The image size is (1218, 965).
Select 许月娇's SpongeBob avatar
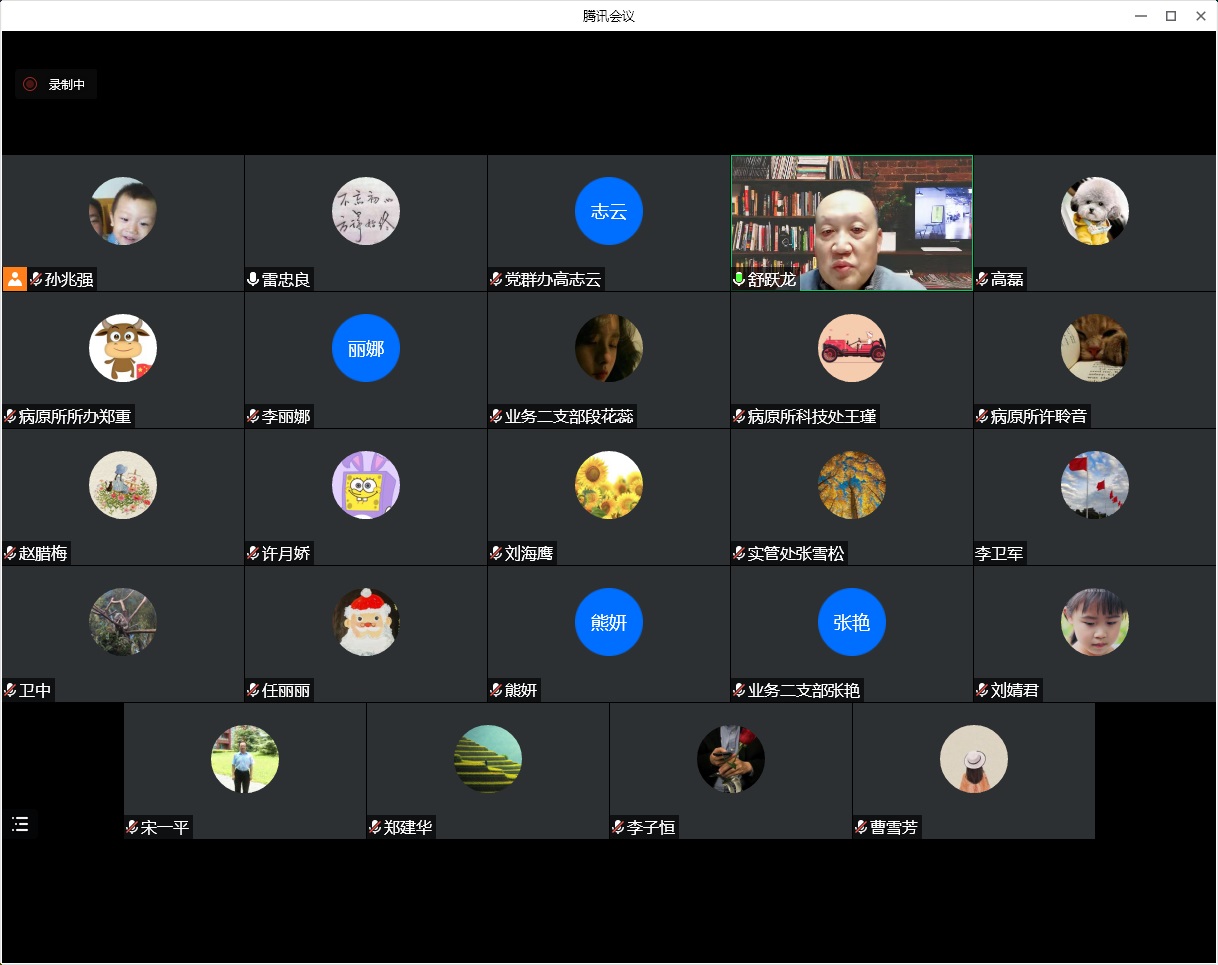click(366, 485)
